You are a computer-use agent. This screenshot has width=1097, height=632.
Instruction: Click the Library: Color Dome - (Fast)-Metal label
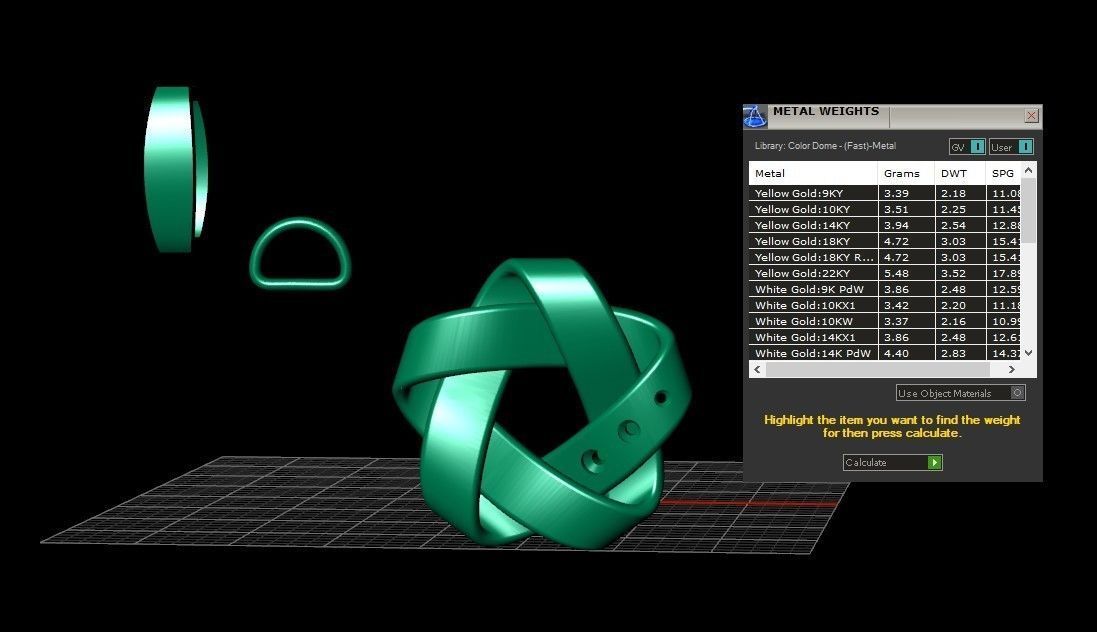(825, 146)
